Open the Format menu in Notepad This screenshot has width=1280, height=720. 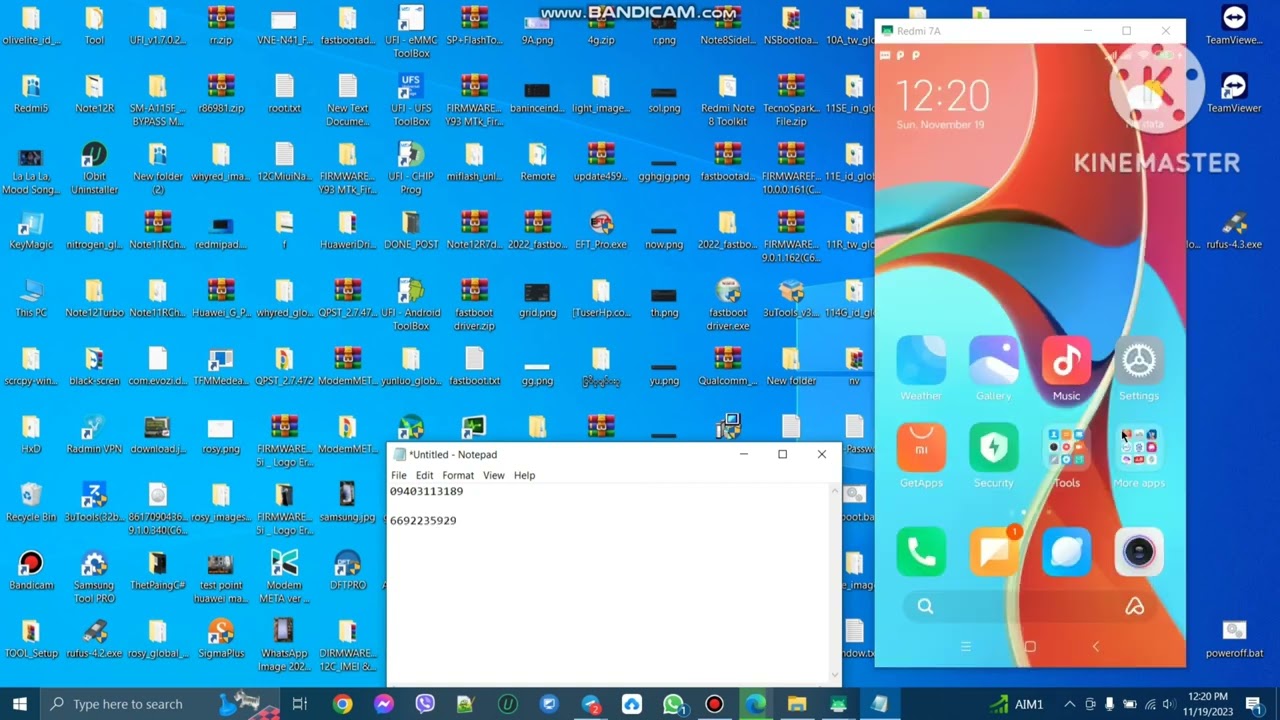tap(458, 475)
